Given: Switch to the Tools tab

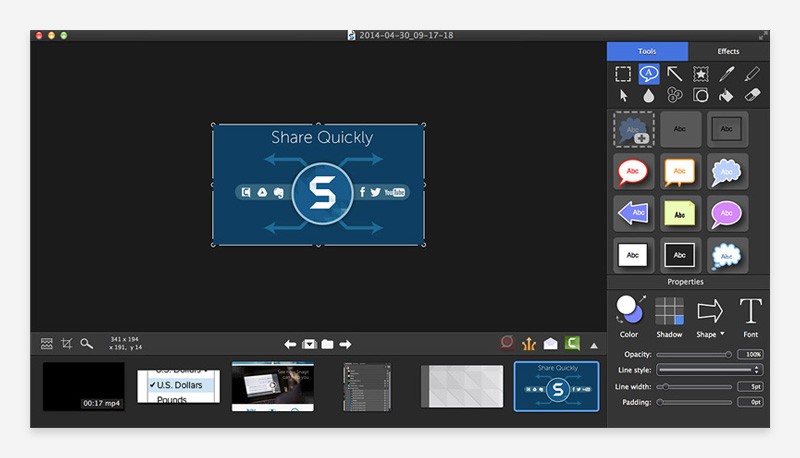Looking at the screenshot, I should (x=647, y=51).
